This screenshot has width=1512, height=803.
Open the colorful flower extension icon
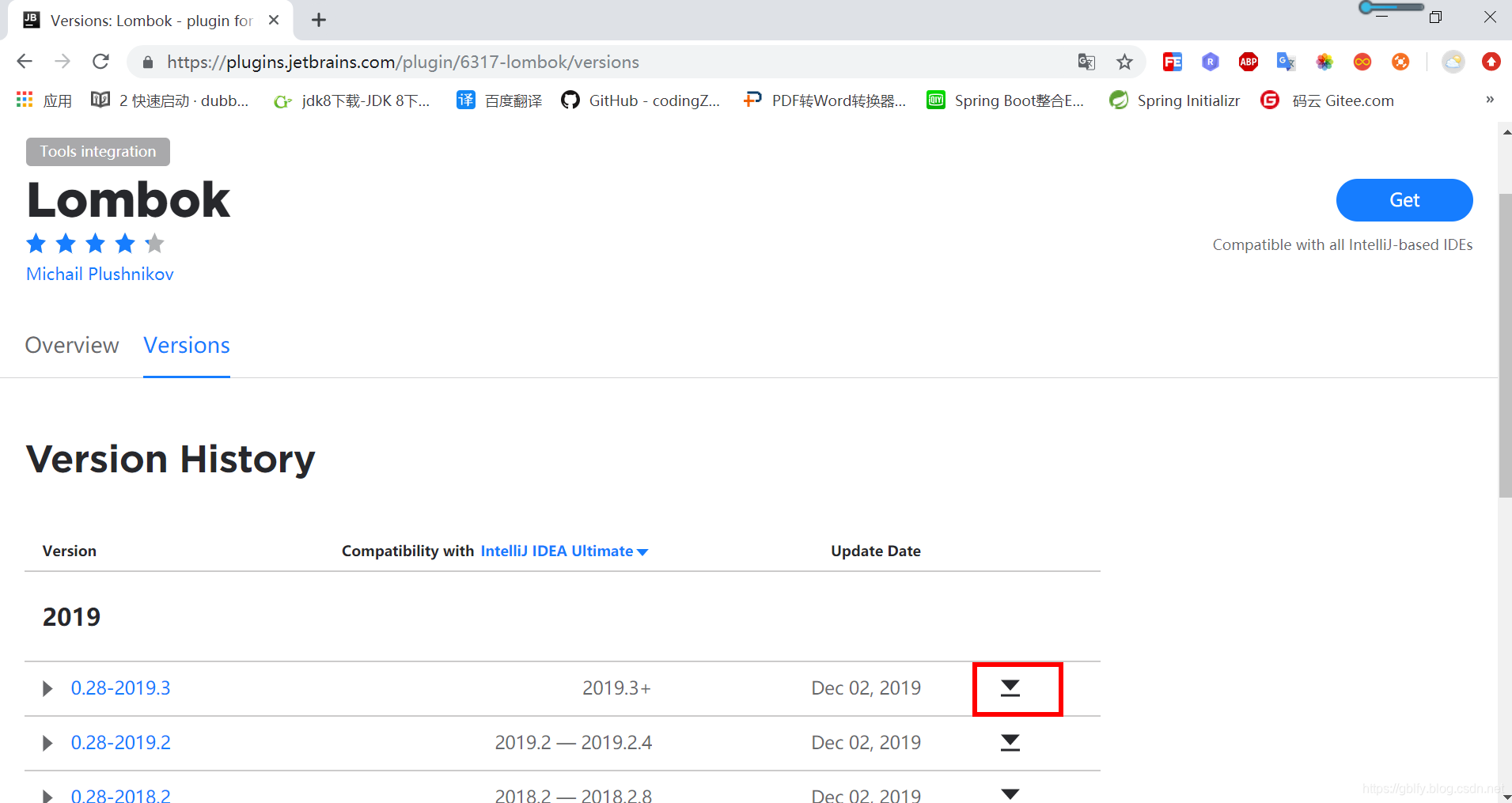[1324, 62]
